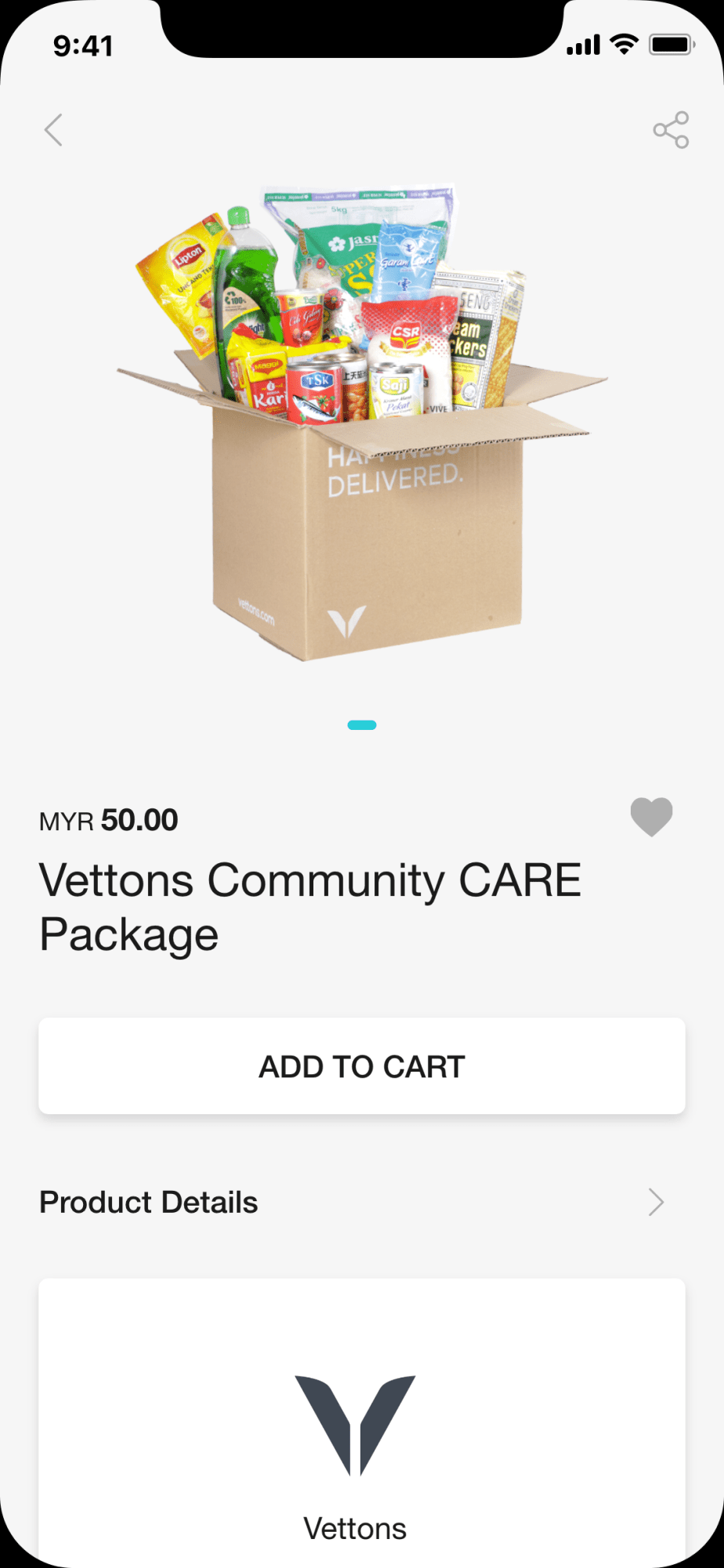This screenshot has width=724, height=1568.
Task: Select the teal image carousel indicator
Action: [362, 725]
